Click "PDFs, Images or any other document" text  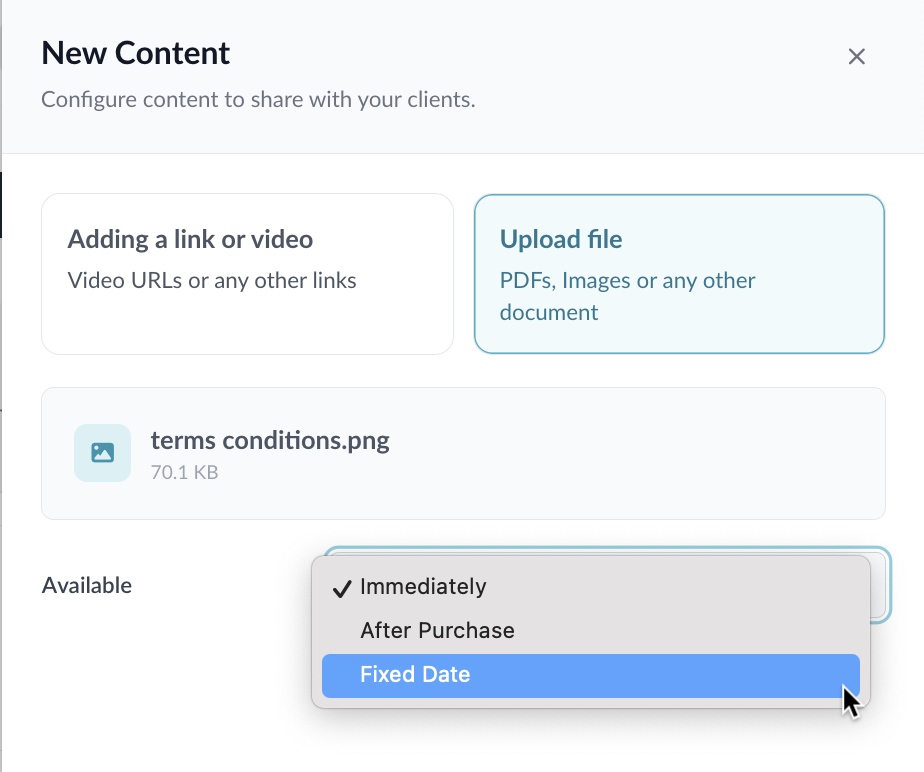click(x=627, y=296)
